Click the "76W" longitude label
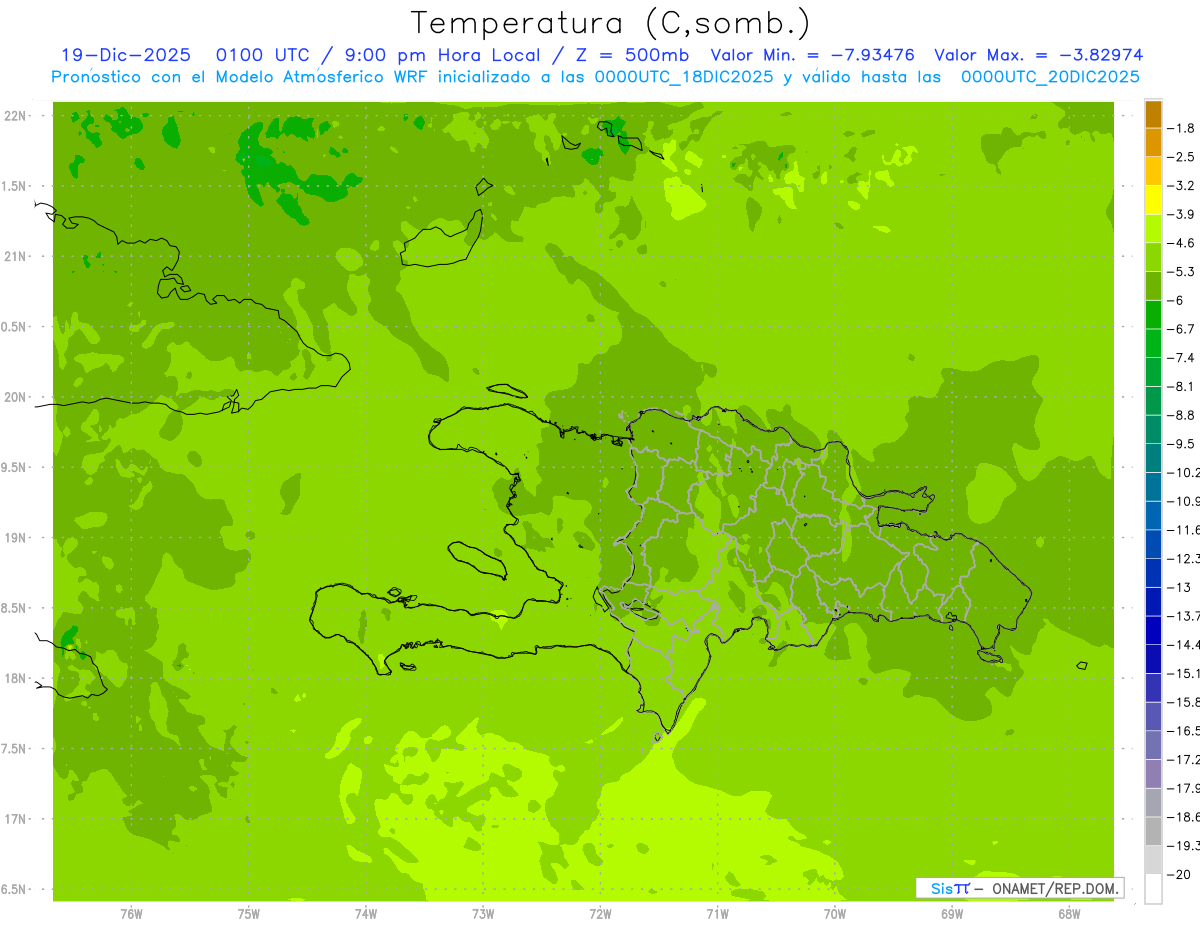The width and height of the screenshot is (1200, 927). [x=131, y=913]
